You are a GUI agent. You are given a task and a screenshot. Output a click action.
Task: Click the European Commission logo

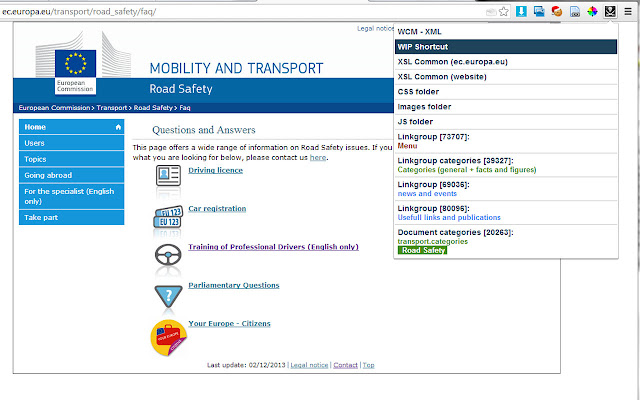[76, 71]
